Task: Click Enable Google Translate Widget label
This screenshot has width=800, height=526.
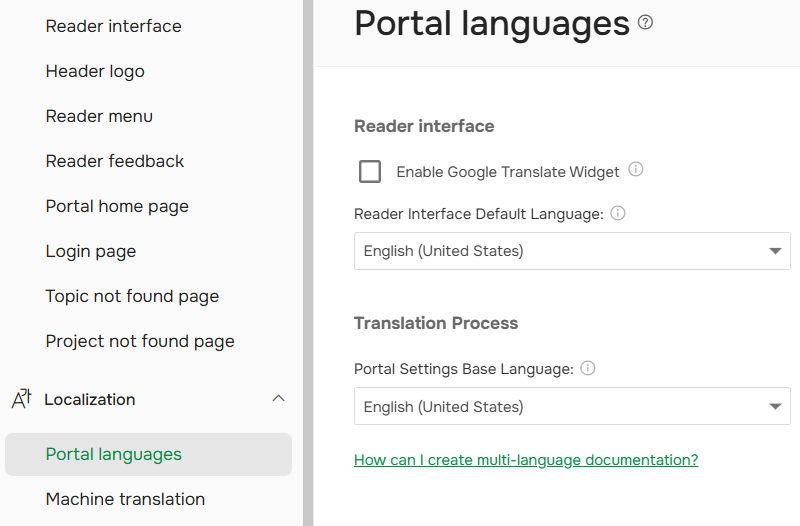Action: [508, 172]
